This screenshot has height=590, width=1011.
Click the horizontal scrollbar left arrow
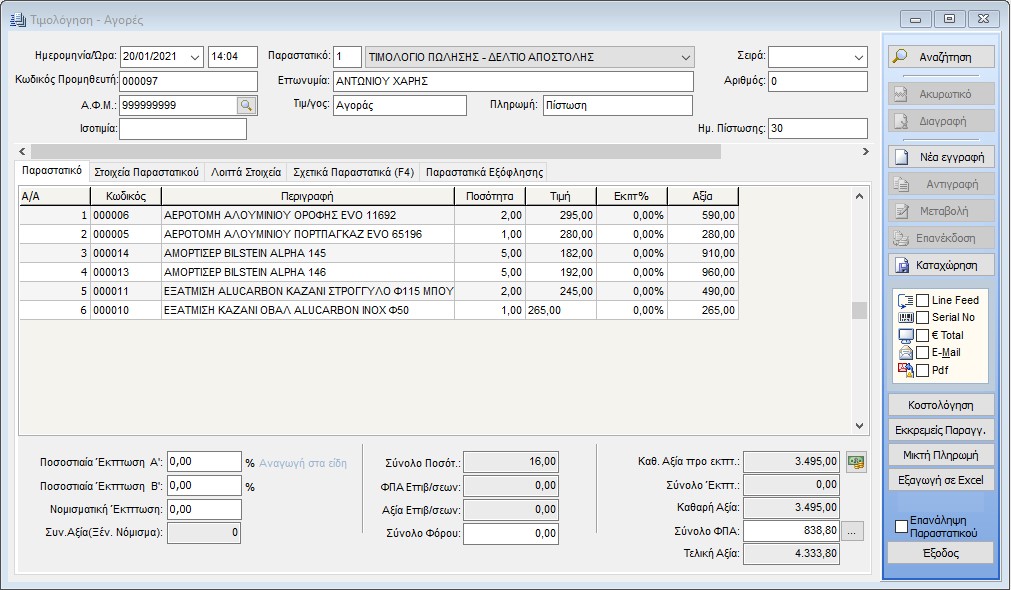(x=23, y=152)
